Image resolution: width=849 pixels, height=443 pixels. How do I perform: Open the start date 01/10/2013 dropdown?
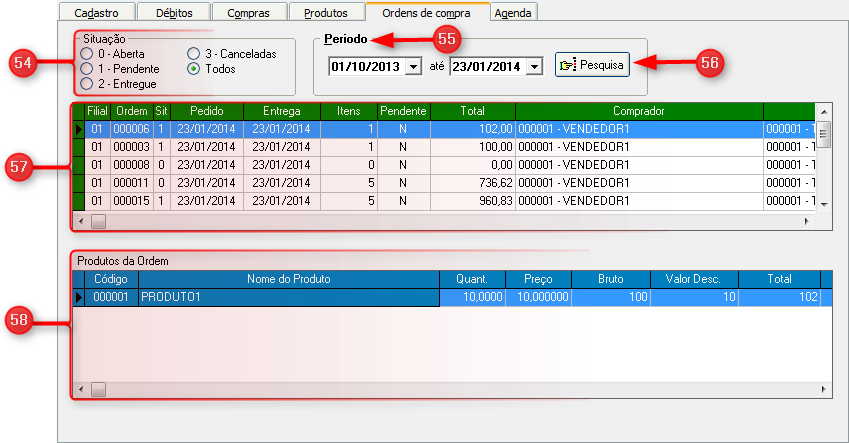(414, 67)
